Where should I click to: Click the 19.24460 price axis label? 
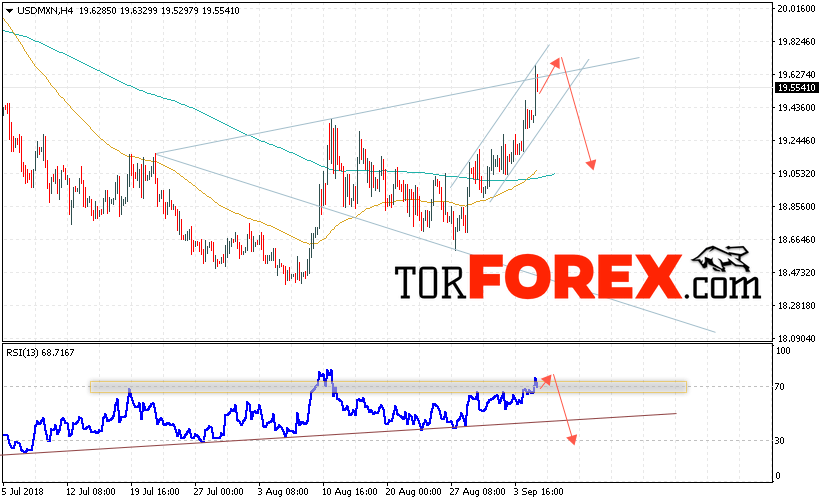click(x=796, y=141)
